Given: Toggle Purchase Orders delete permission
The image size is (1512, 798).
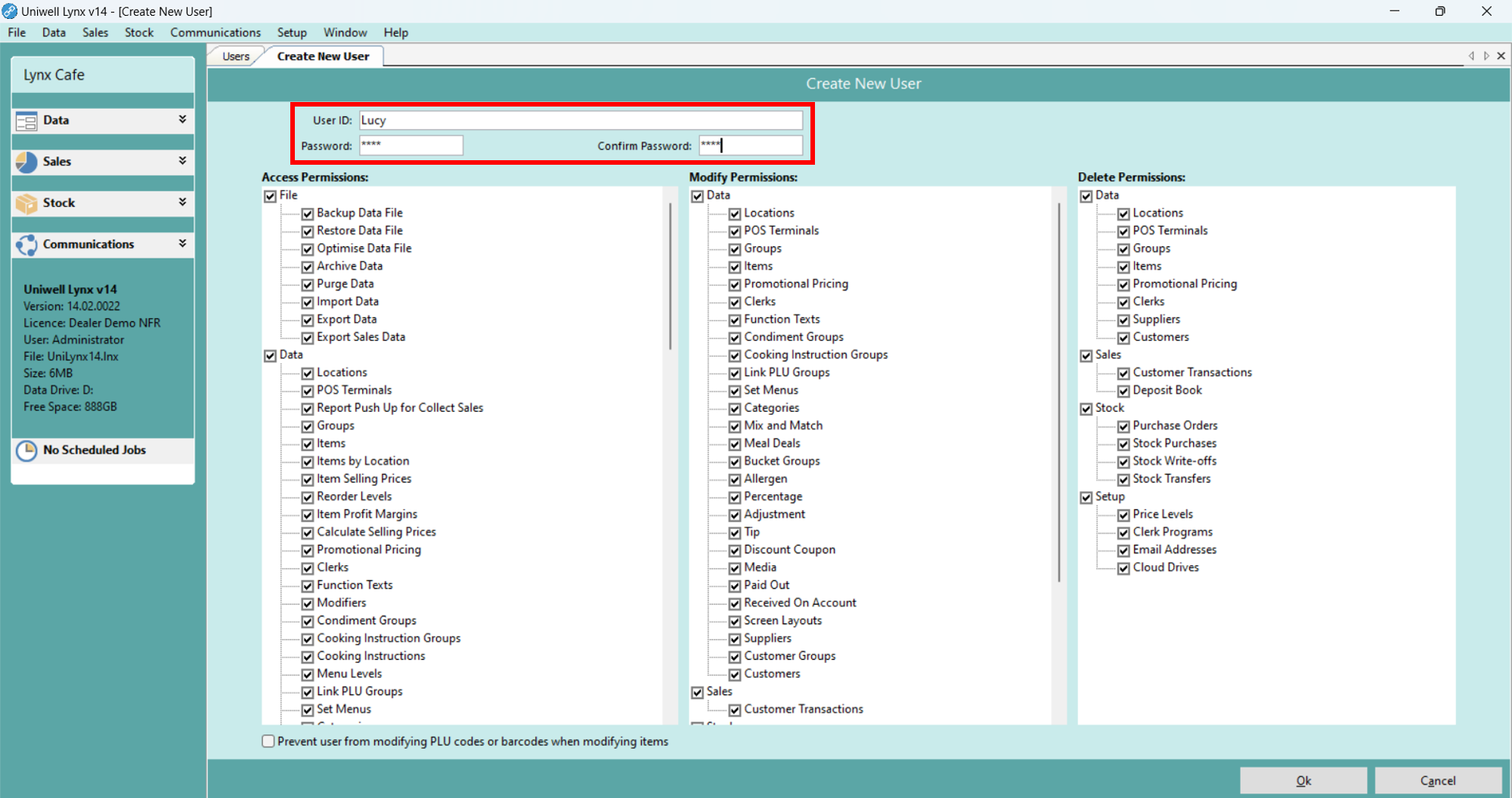Looking at the screenshot, I should pyautogui.click(x=1123, y=427).
